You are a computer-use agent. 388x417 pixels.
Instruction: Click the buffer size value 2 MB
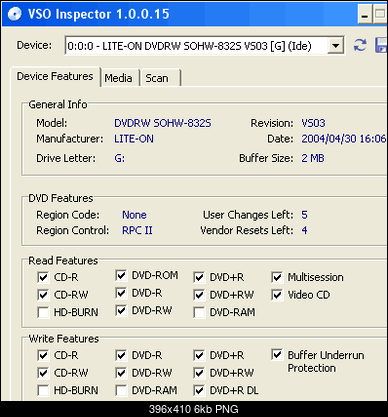click(313, 158)
